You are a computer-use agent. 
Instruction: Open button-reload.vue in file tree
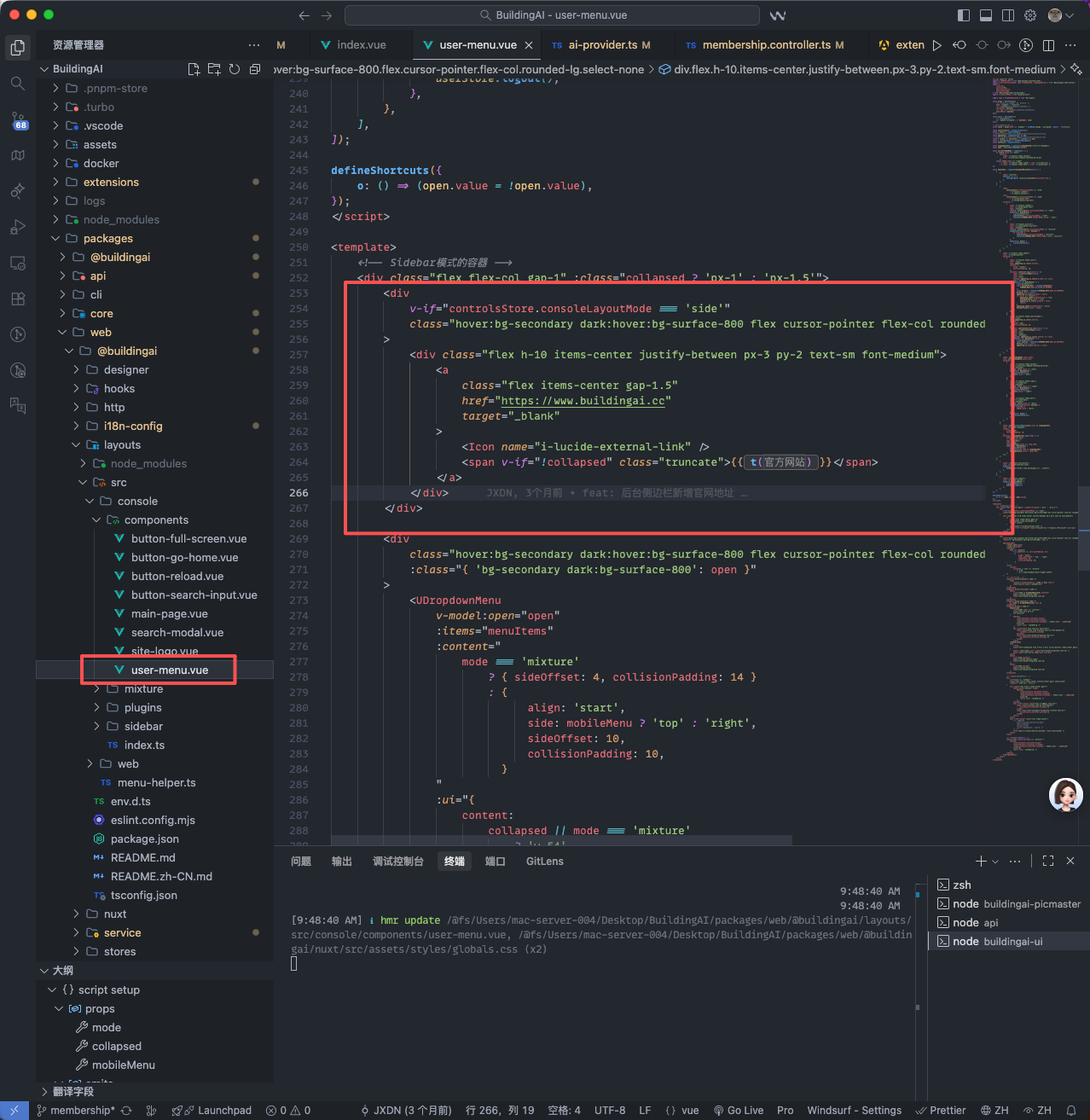(177, 577)
